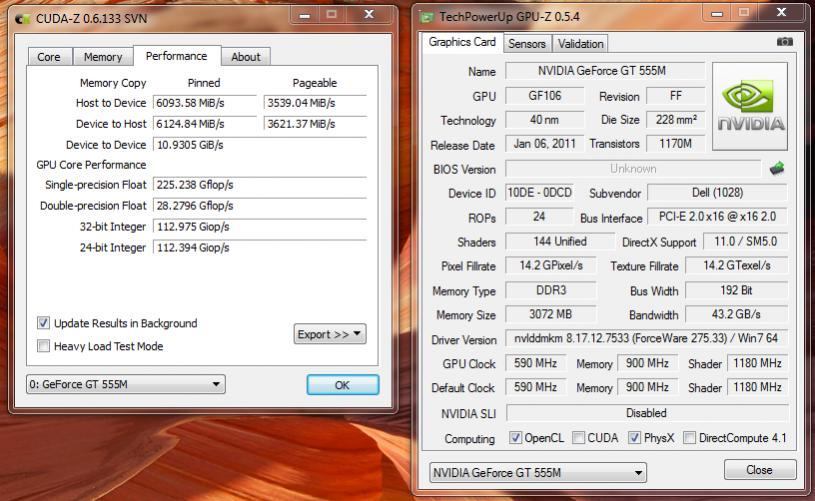This screenshot has height=501, width=815.
Task: Click the Memory Size field 3072 MB
Action: point(550,314)
